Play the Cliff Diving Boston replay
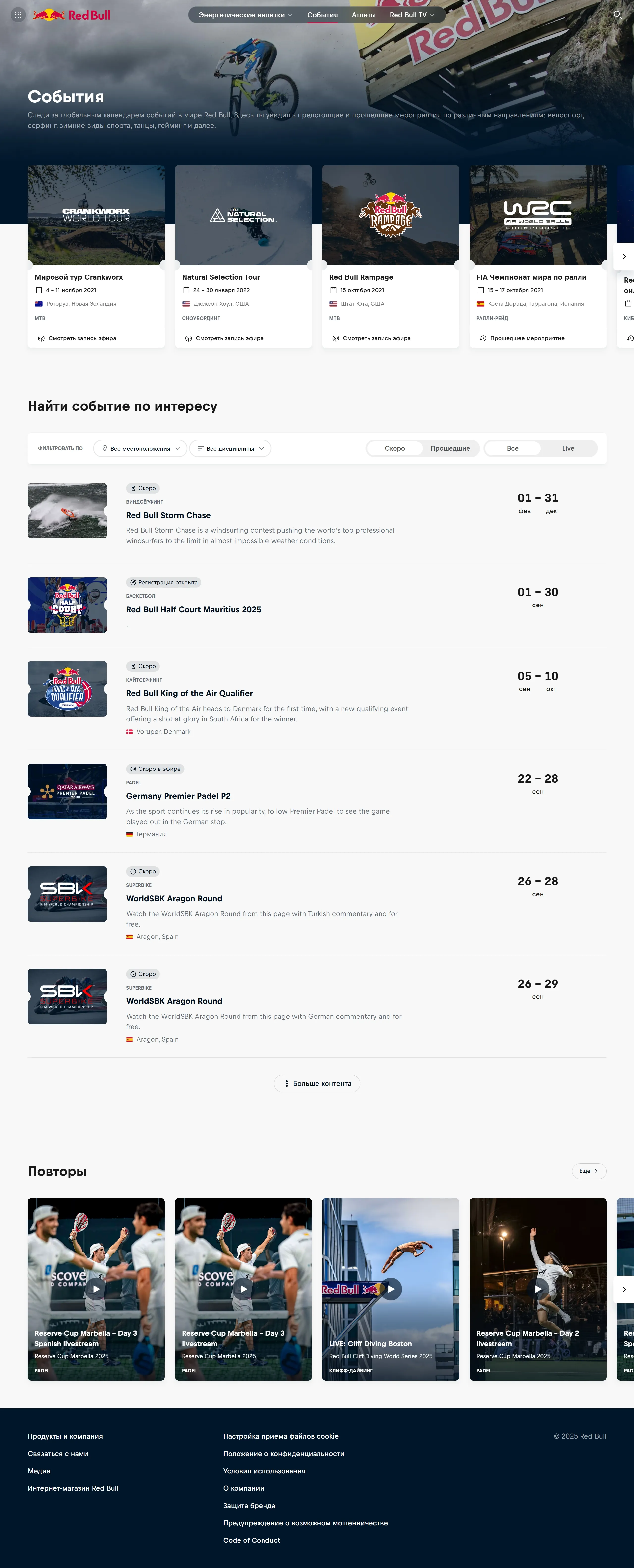 tap(391, 1288)
